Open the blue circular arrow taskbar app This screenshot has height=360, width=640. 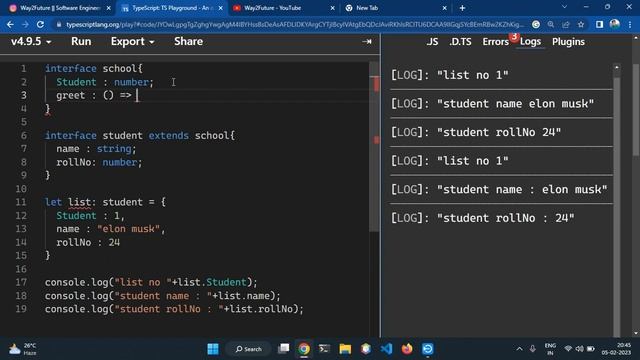pos(427,349)
